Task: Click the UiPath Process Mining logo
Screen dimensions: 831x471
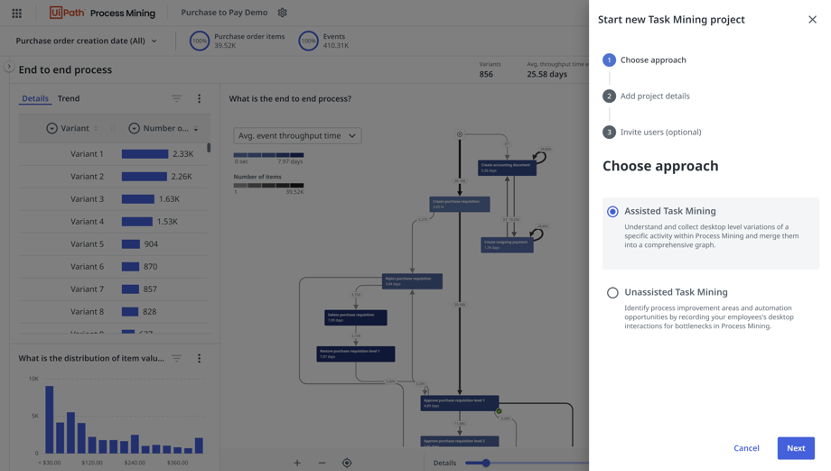Action: (102, 13)
